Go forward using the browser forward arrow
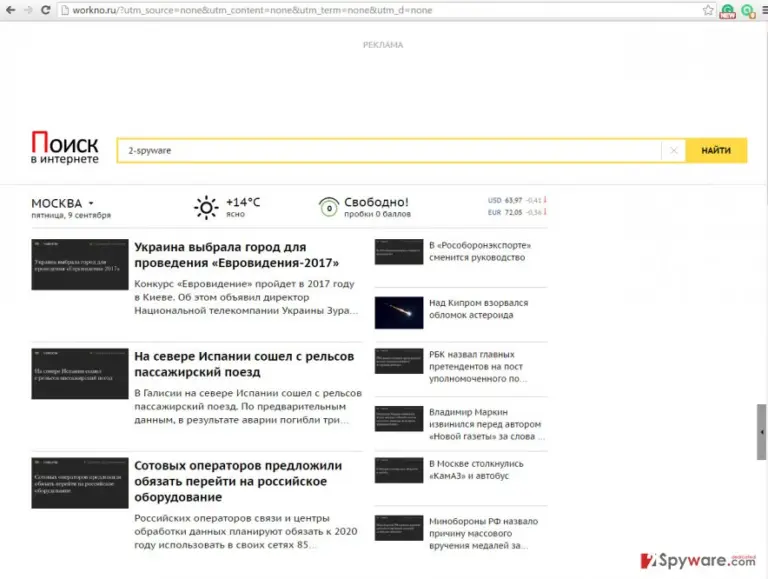The image size is (768, 579). (28, 10)
